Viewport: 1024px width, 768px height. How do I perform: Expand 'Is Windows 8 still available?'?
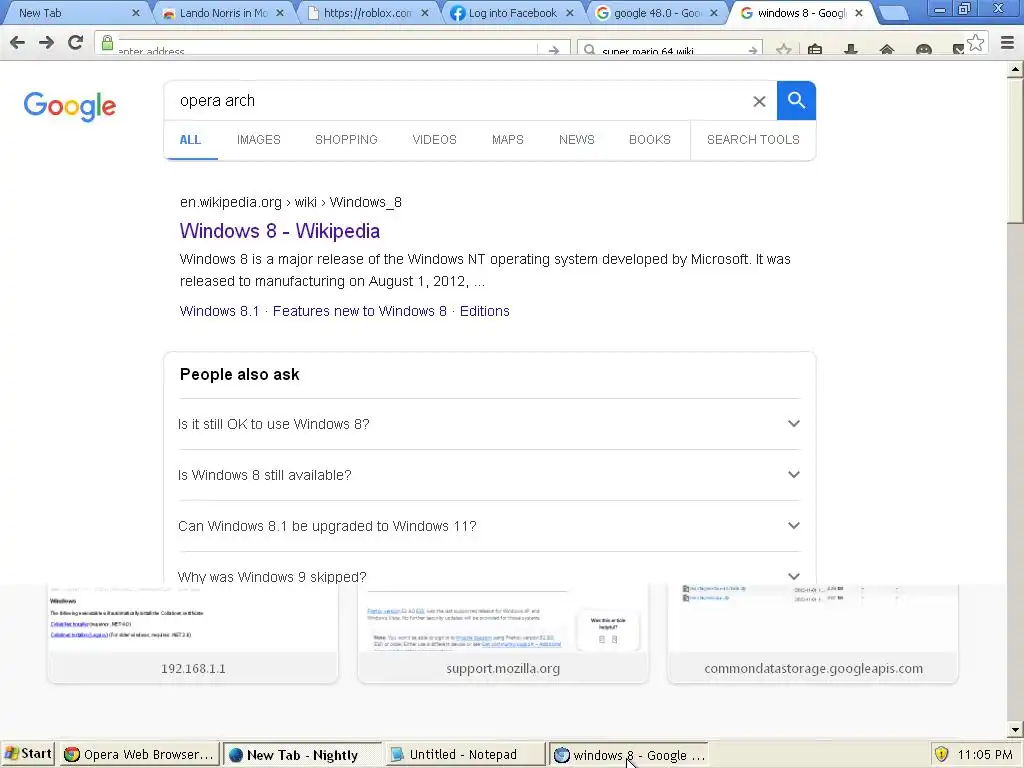(489, 475)
